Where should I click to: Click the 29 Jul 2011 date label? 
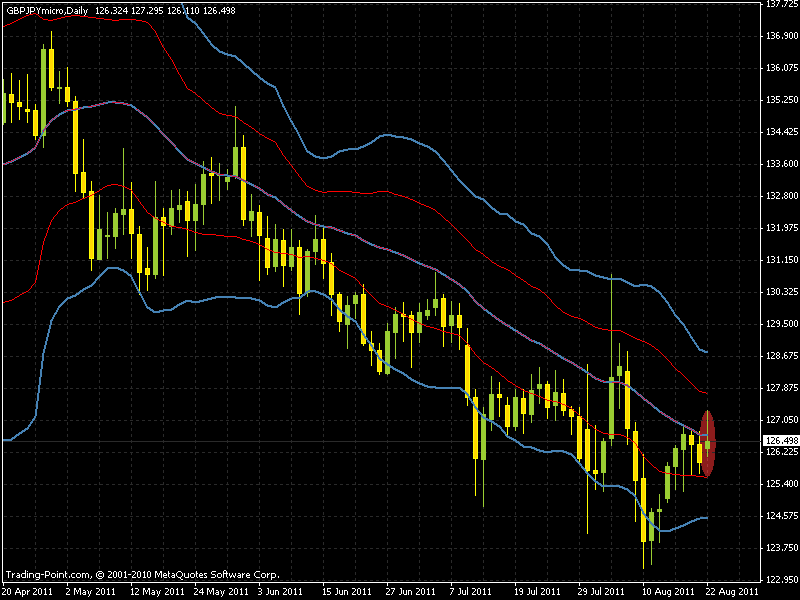tap(602, 592)
